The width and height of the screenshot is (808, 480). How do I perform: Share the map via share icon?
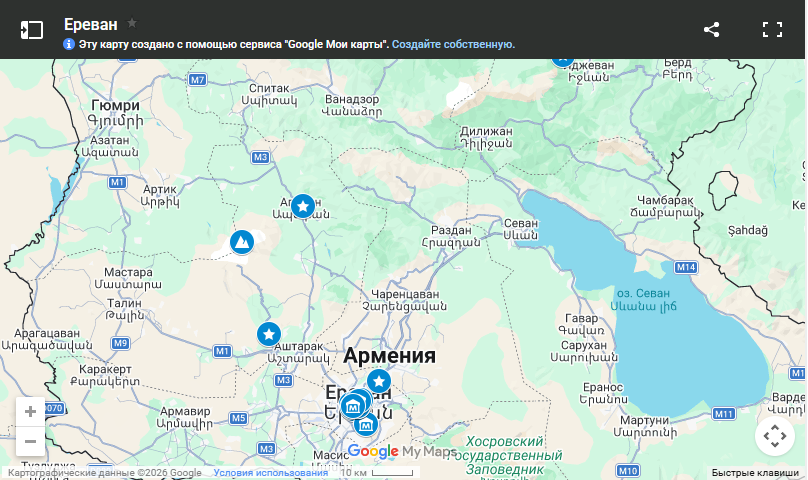click(x=711, y=29)
